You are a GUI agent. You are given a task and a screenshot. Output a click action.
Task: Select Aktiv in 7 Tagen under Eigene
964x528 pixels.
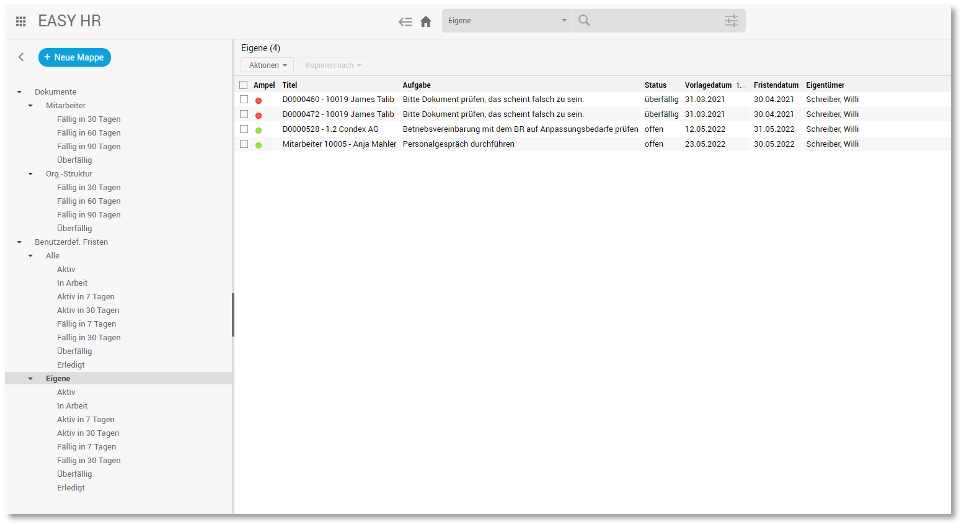click(x=85, y=419)
